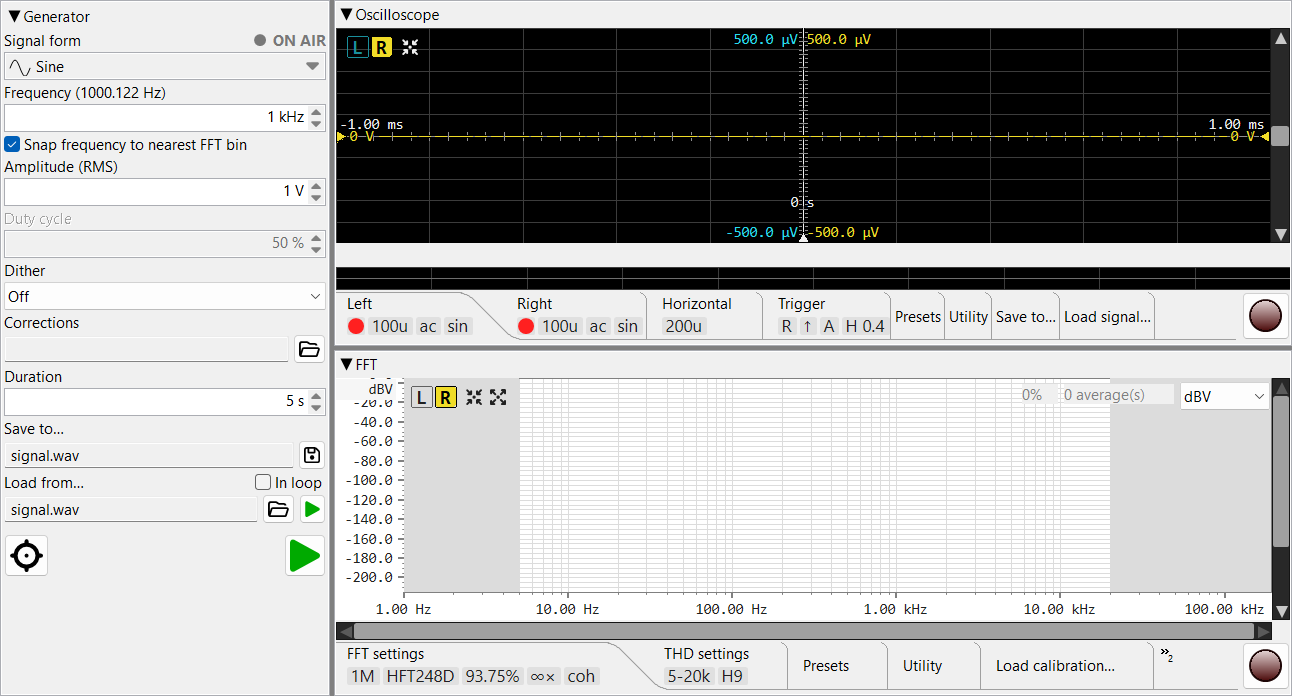
Task: Click the FFT record button
Action: point(1266,665)
